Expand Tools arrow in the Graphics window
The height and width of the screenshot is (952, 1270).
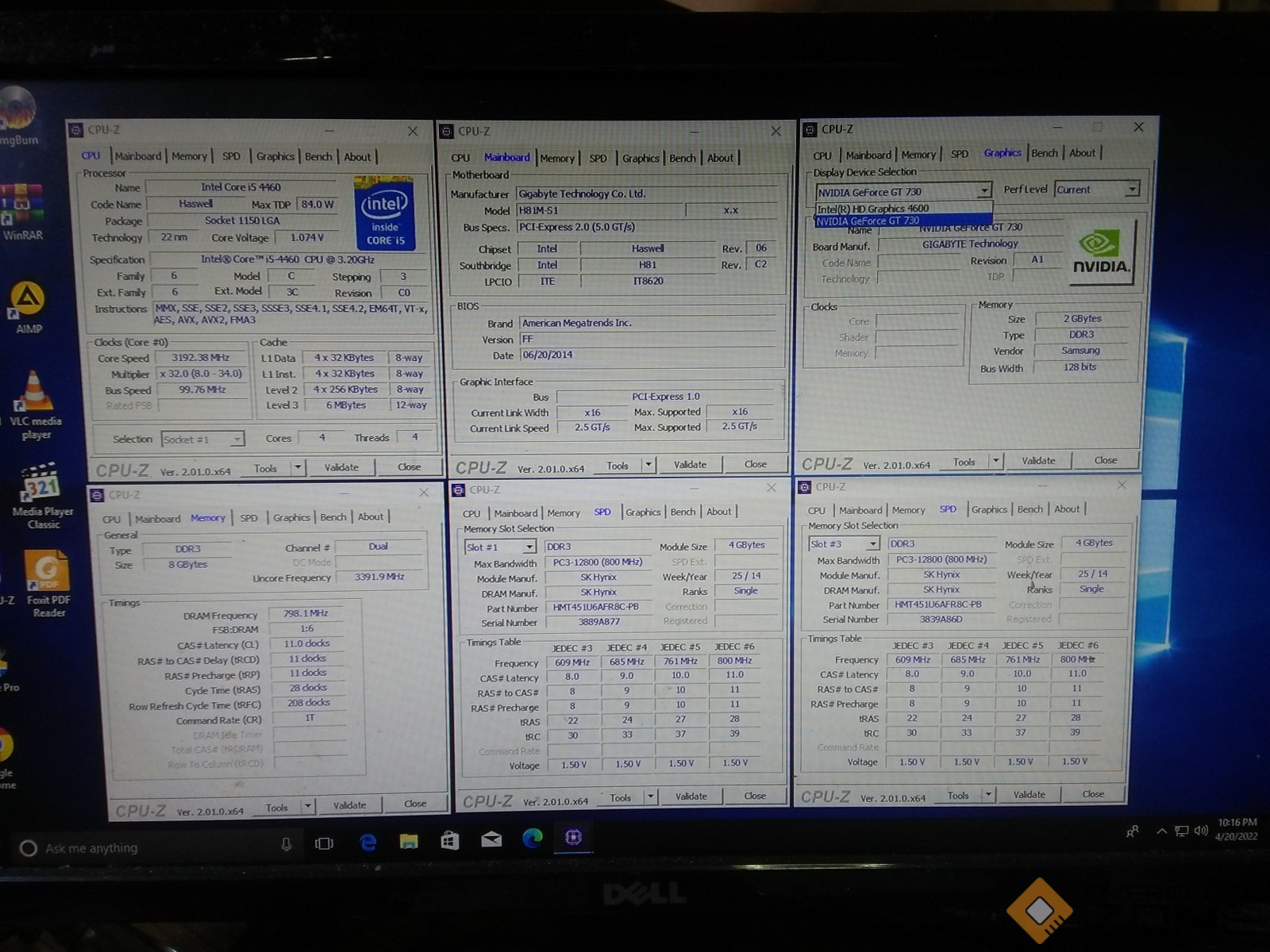995,461
